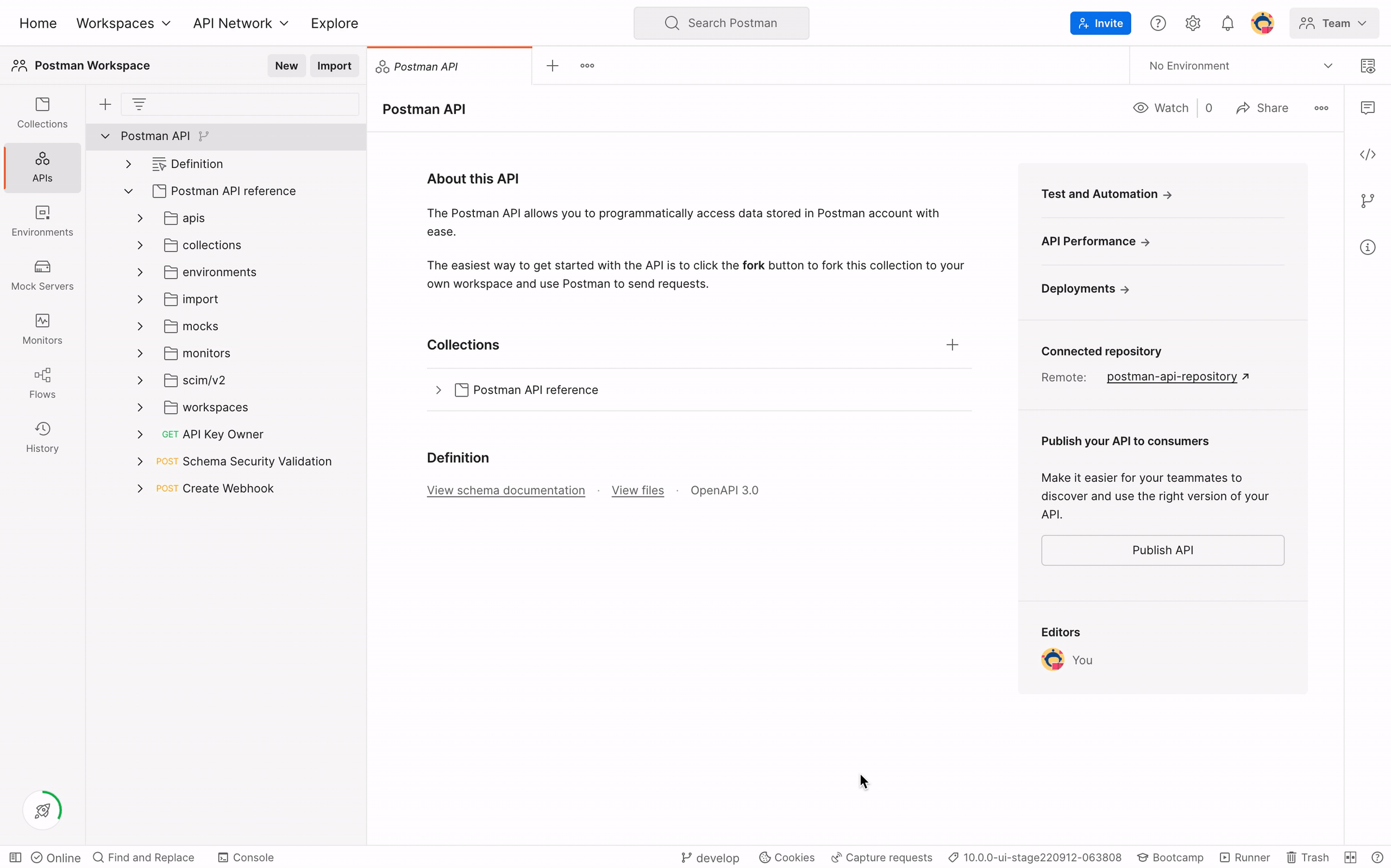
Task: Open notifications bell icon
Action: coord(1227,23)
